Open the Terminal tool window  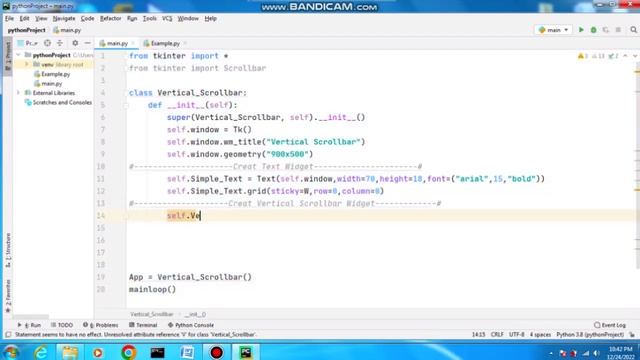(x=143, y=325)
